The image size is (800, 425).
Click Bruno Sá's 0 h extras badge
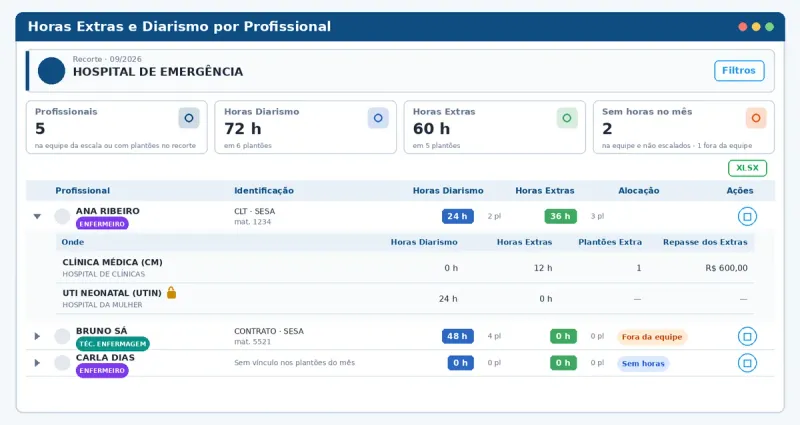pos(563,336)
